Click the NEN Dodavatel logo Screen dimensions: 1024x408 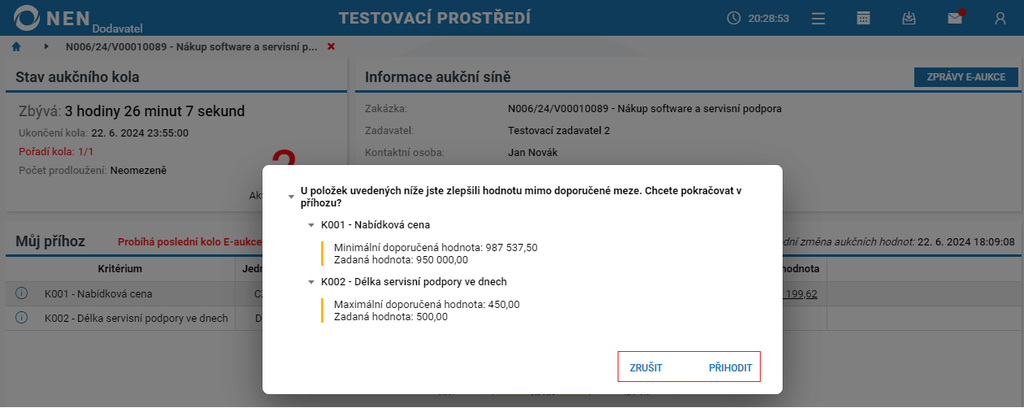coord(78,18)
